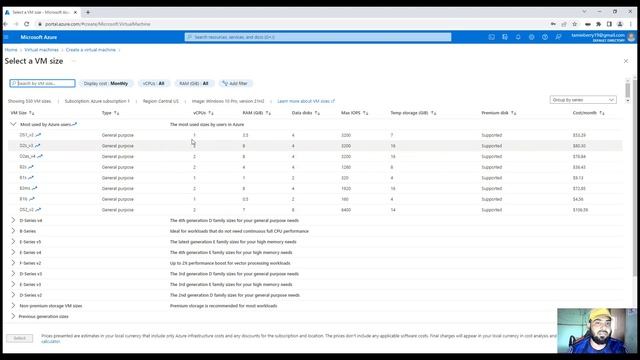Screen dimensions: 640x360
Task: Open the Azure portal hamburger menu
Action: [6, 37]
